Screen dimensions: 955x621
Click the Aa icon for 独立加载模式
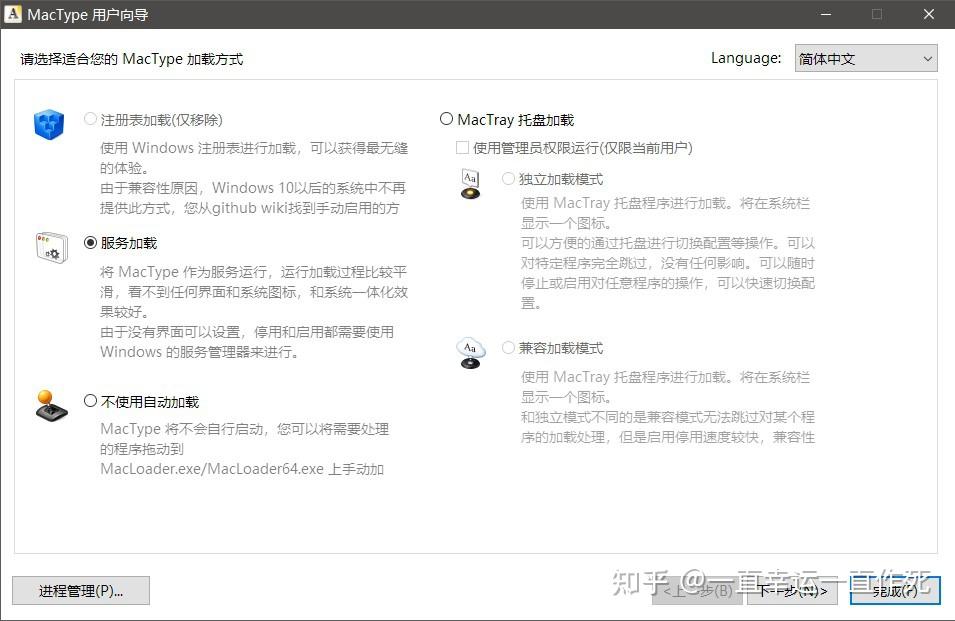pos(470,186)
